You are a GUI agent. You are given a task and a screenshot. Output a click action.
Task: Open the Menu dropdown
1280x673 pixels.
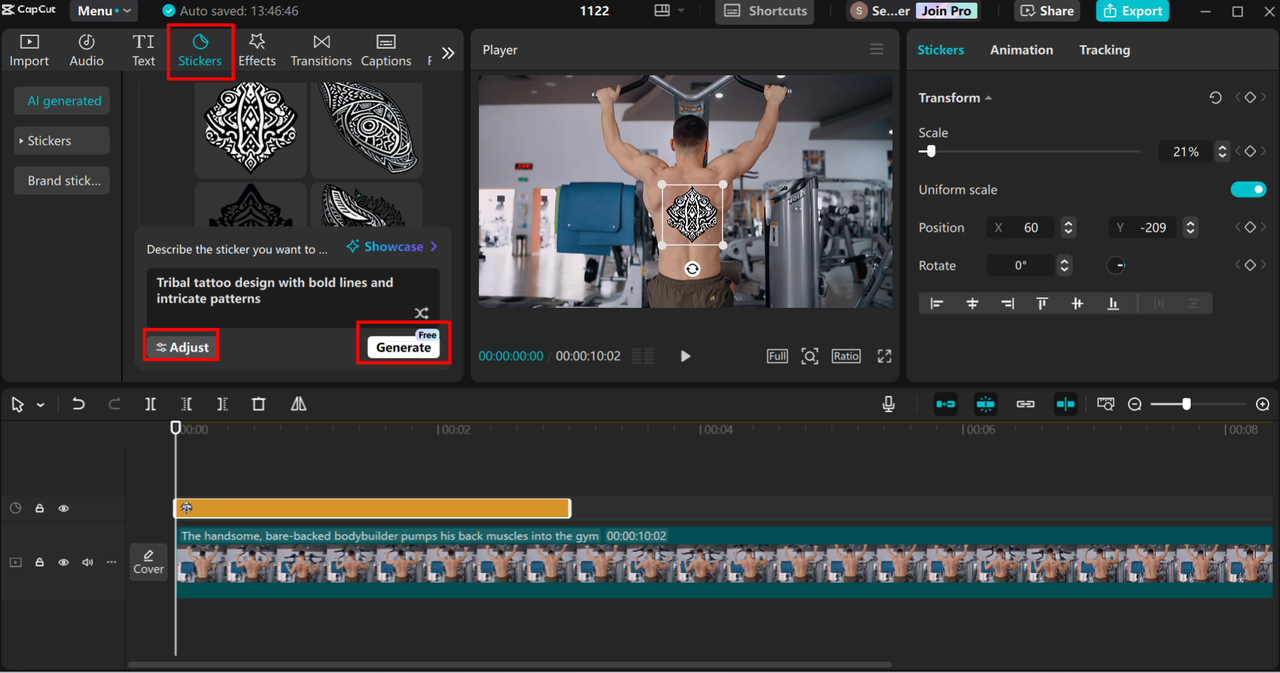pos(104,11)
